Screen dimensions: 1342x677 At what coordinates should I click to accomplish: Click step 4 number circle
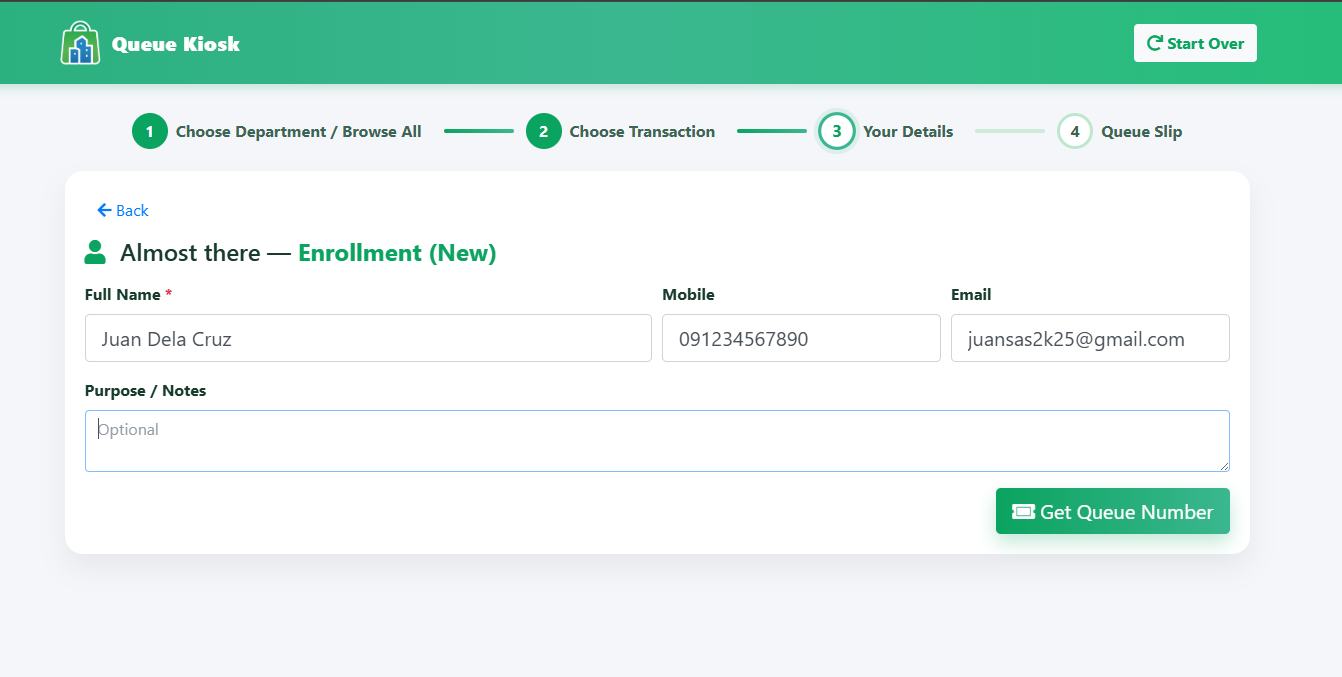tap(1075, 131)
